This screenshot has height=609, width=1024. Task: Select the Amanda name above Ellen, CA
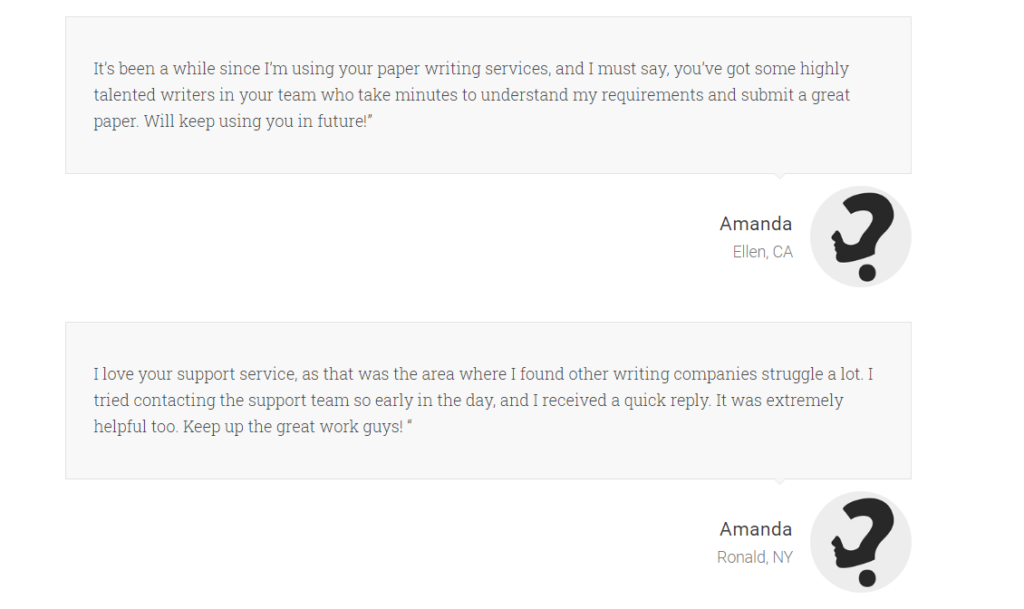756,224
